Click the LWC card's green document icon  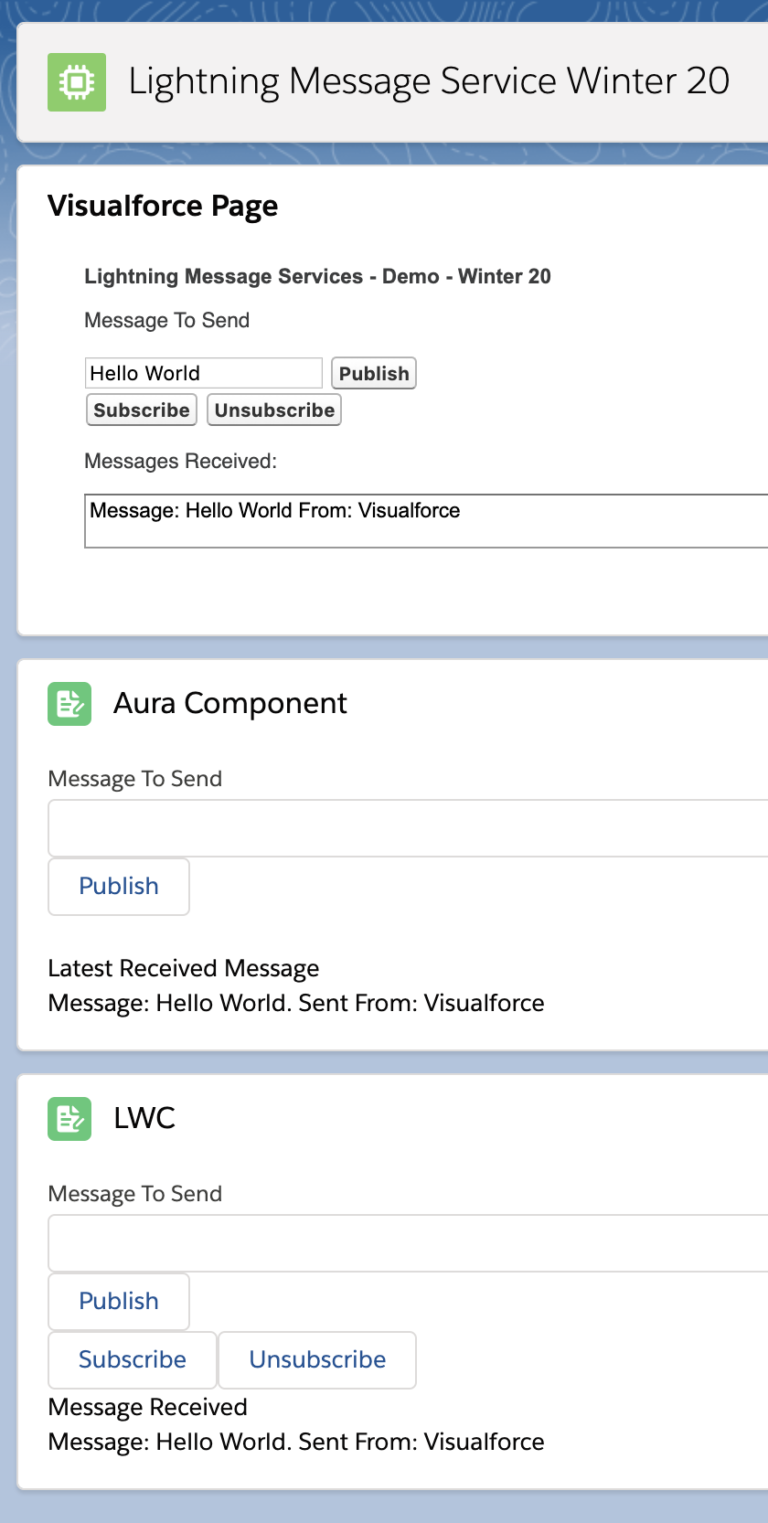(68, 1119)
